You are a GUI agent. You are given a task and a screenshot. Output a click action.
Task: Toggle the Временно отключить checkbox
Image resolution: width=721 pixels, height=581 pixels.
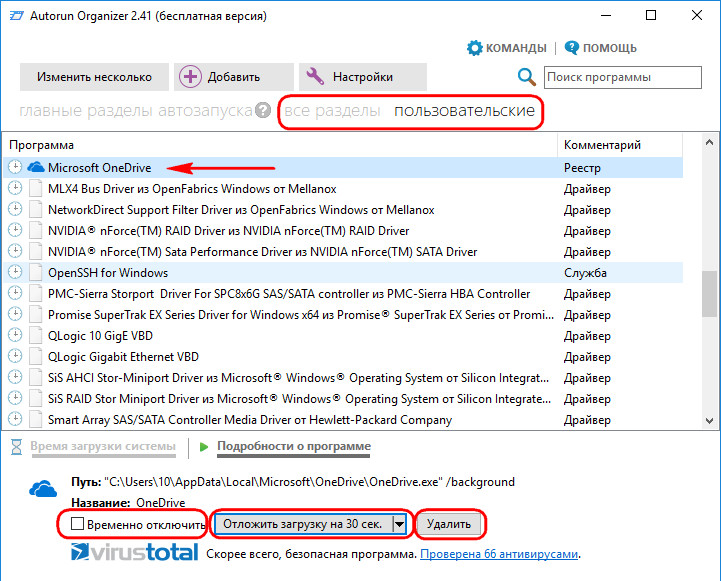click(x=77, y=524)
